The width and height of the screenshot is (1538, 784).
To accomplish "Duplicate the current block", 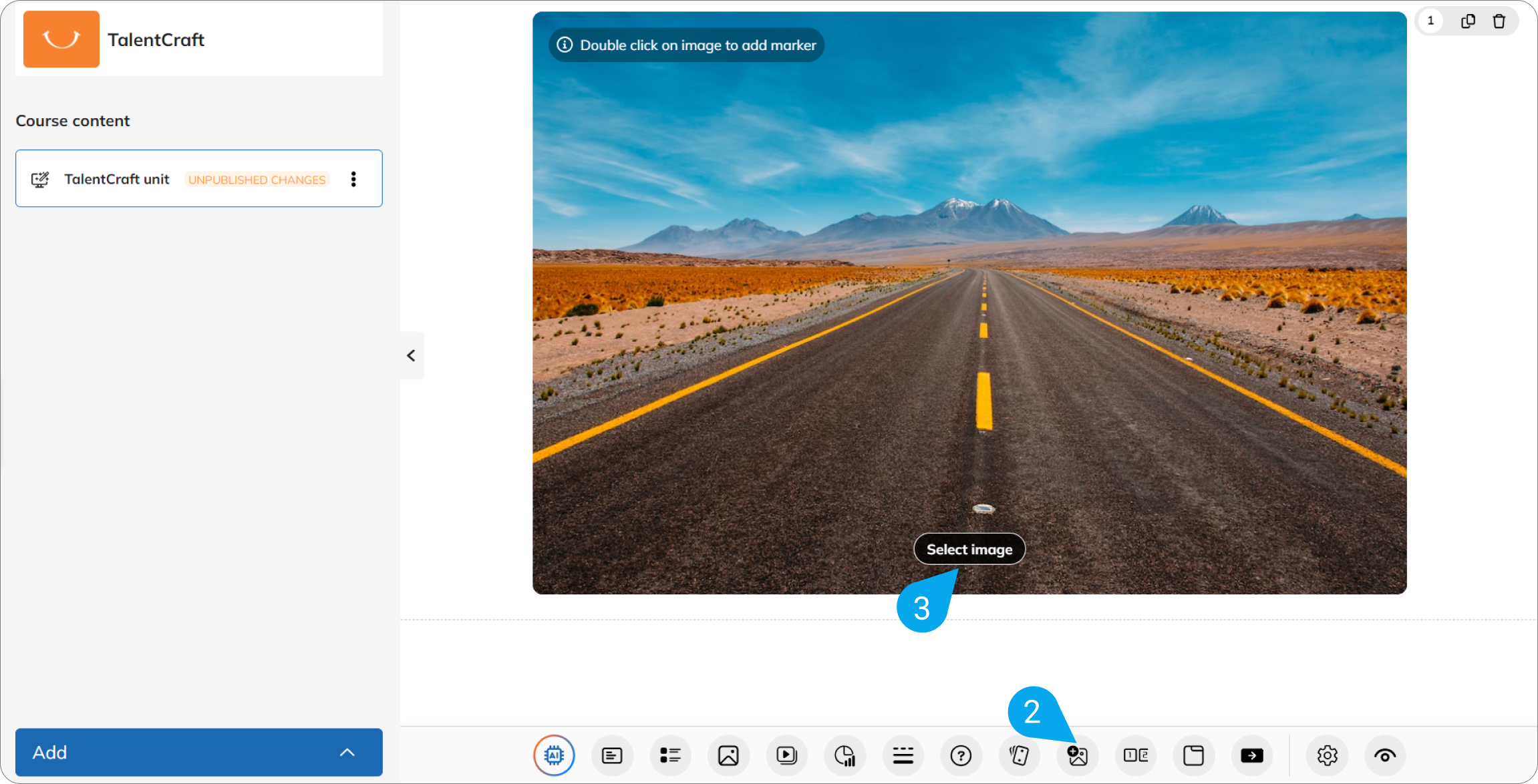I will click(1468, 21).
